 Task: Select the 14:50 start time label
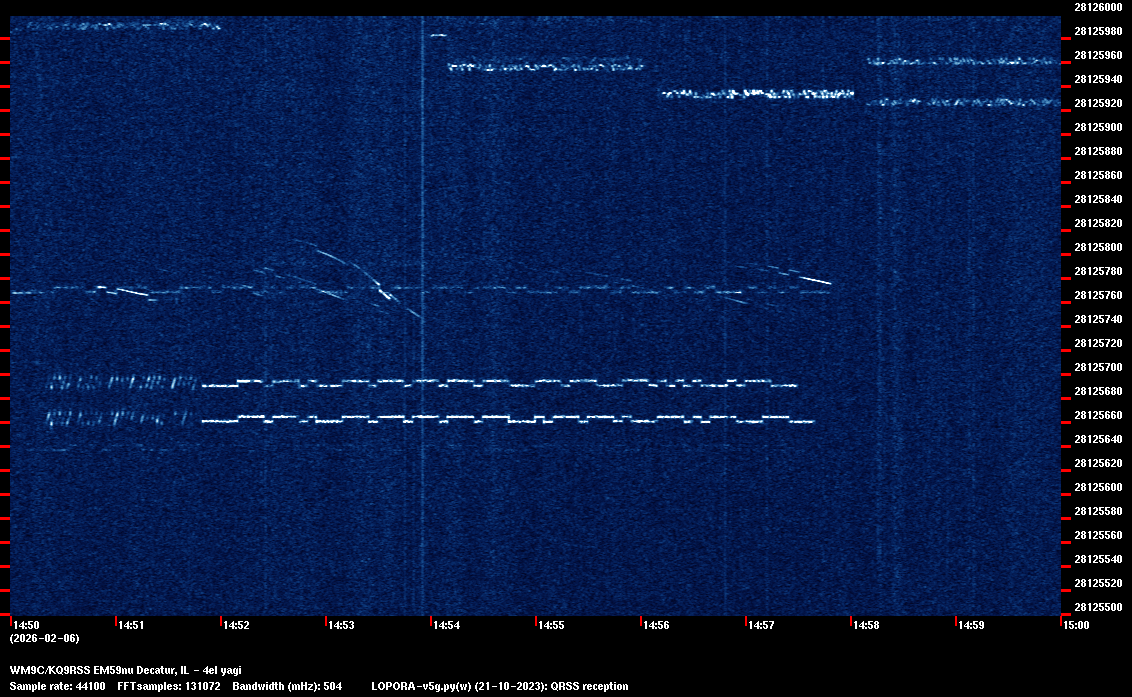coord(25,625)
